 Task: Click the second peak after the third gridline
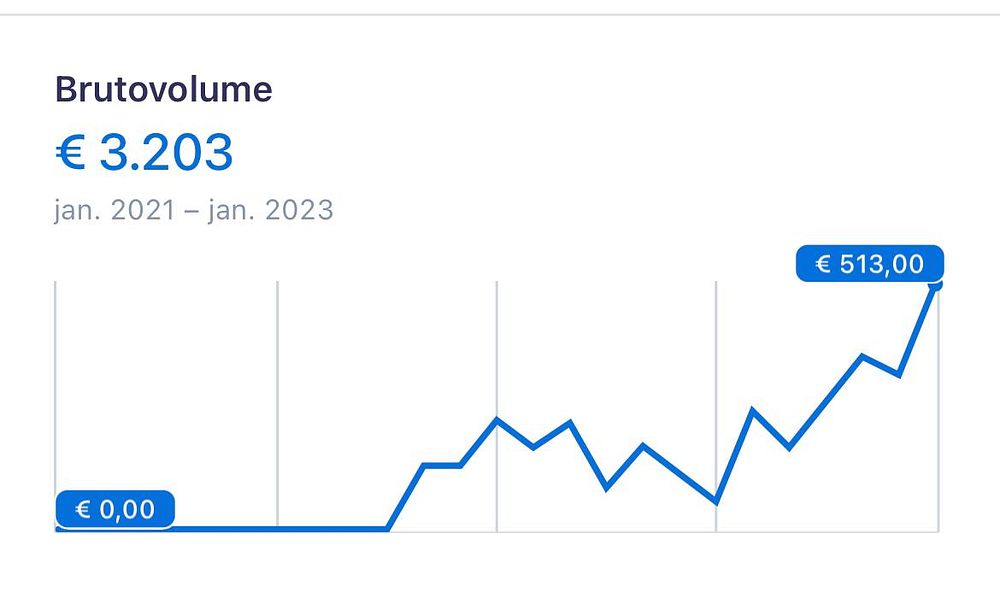pos(570,421)
